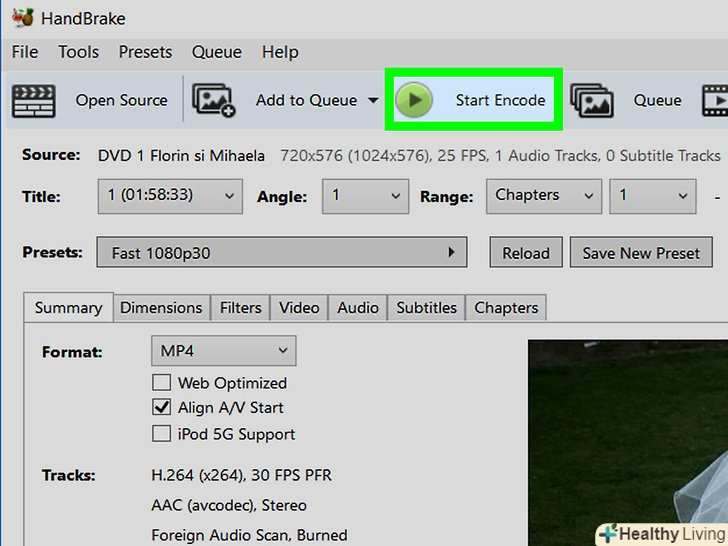The image size is (728, 546).
Task: Switch to the Chapters tab
Action: [506, 308]
